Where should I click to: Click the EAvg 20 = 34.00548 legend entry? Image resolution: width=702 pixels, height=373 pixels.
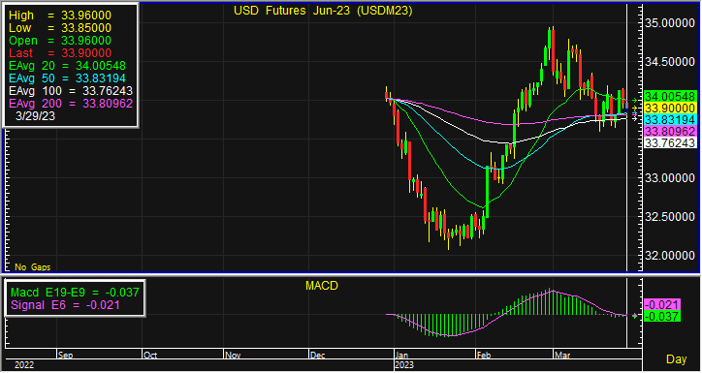pos(67,66)
